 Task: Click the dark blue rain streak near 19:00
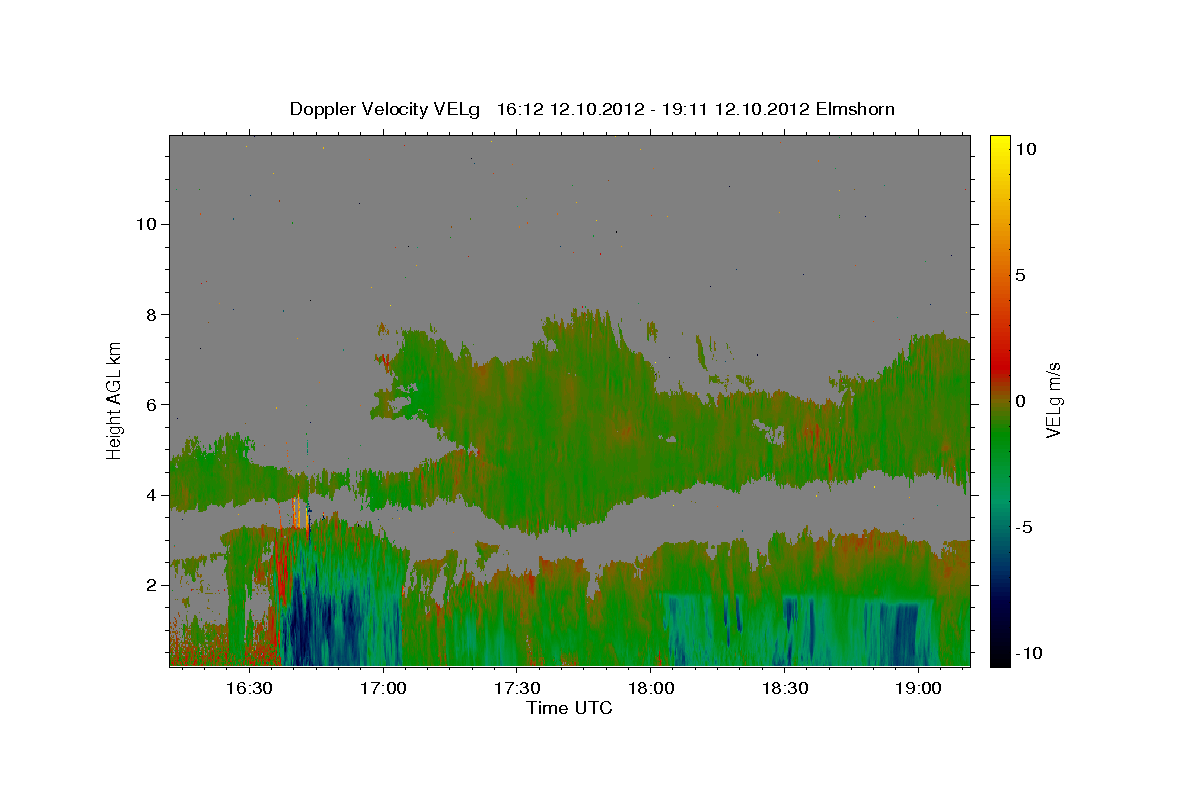click(905, 632)
